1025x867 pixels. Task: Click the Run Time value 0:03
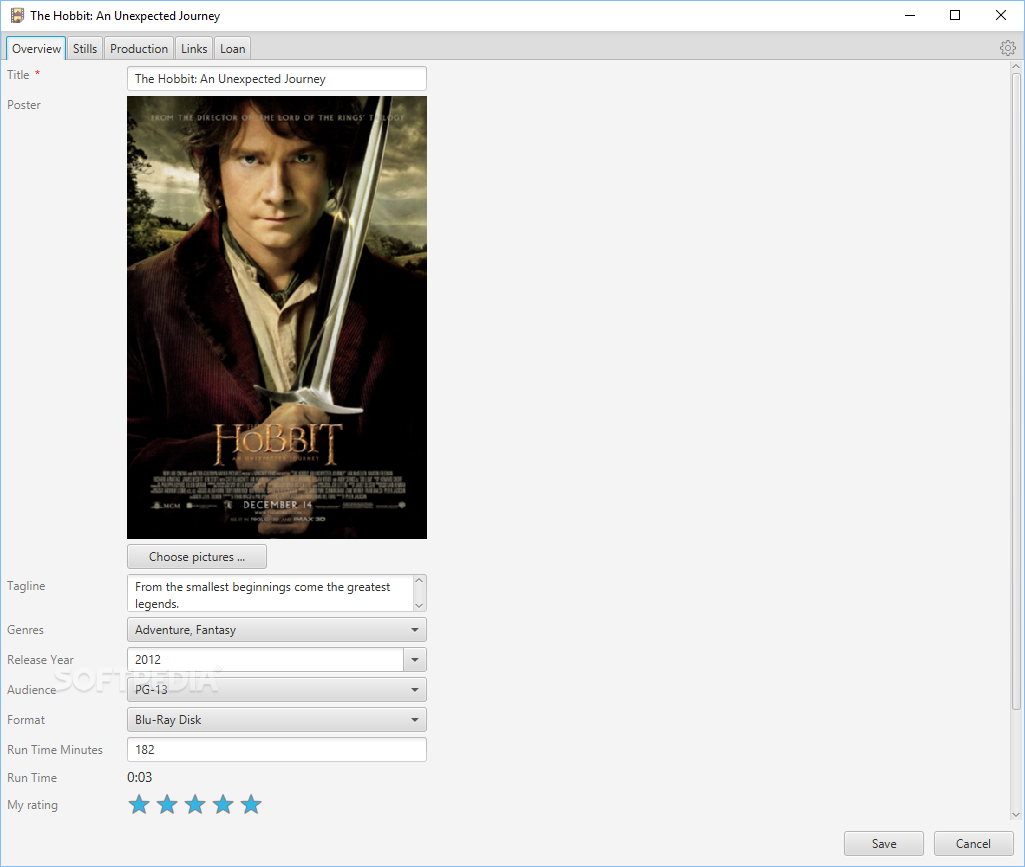pyautogui.click(x=139, y=777)
